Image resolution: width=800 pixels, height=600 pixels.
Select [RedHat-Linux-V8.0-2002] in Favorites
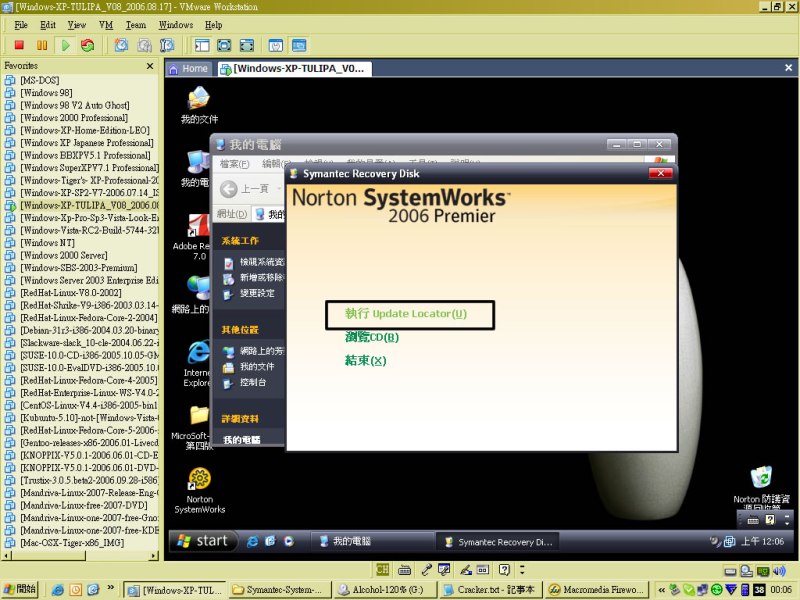(x=71, y=293)
